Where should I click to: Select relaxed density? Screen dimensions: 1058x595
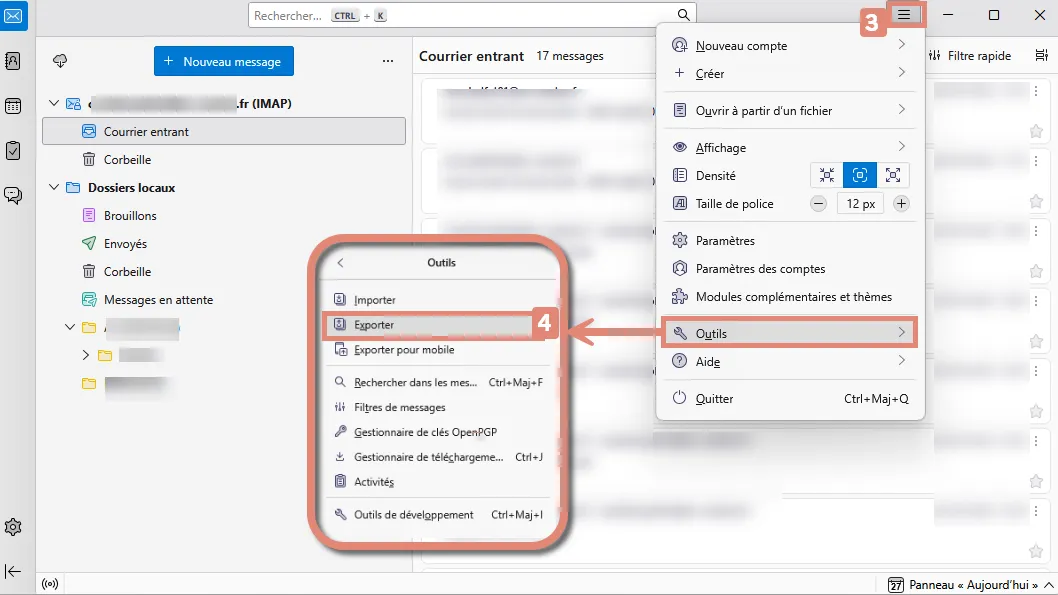[x=893, y=175]
